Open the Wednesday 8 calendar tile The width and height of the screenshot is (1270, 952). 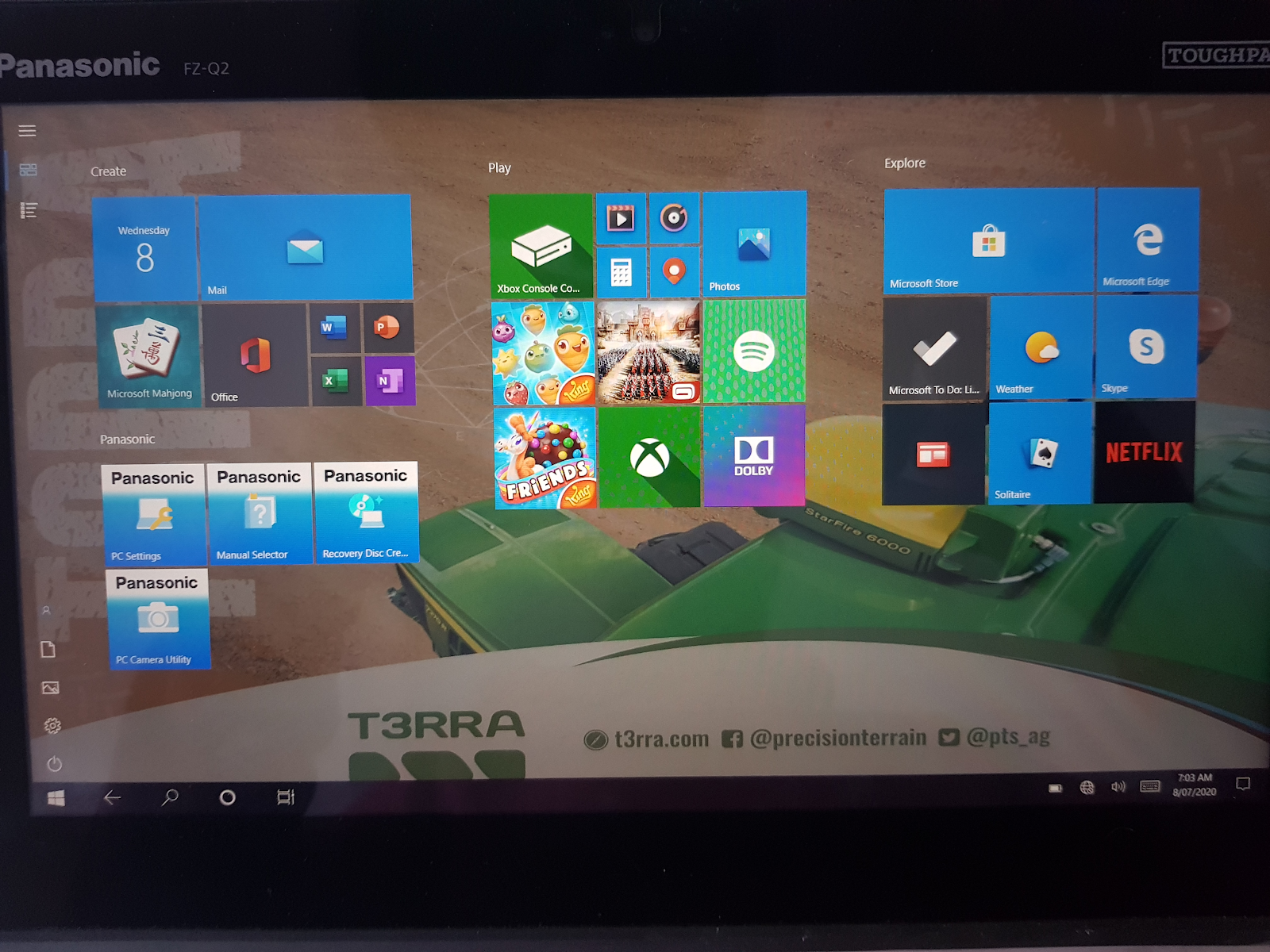coord(144,249)
